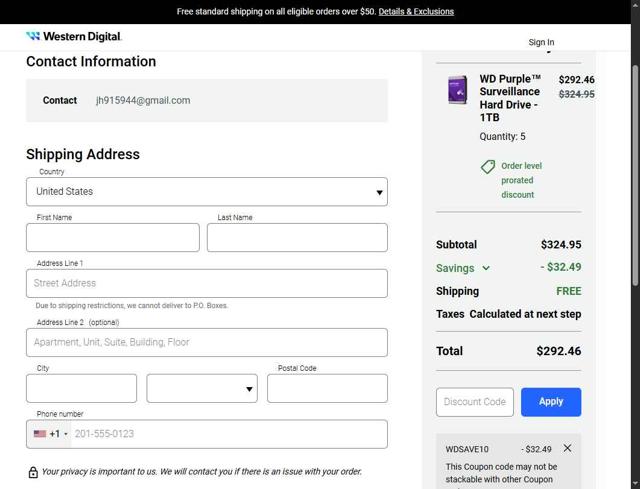Open Details & Exclusions shipping link

pyautogui.click(x=416, y=11)
